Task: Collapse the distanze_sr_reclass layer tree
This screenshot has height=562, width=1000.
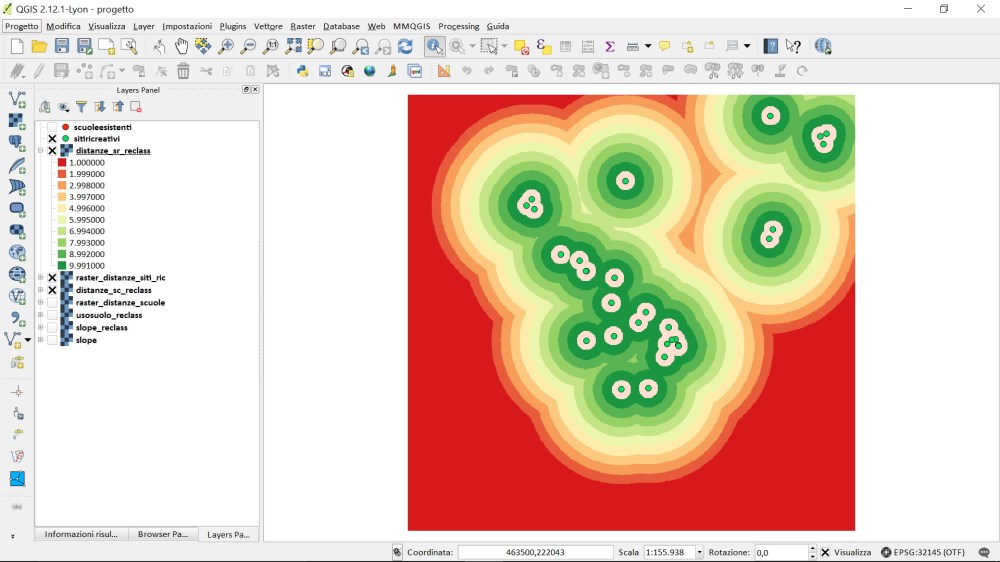Action: click(x=41, y=151)
